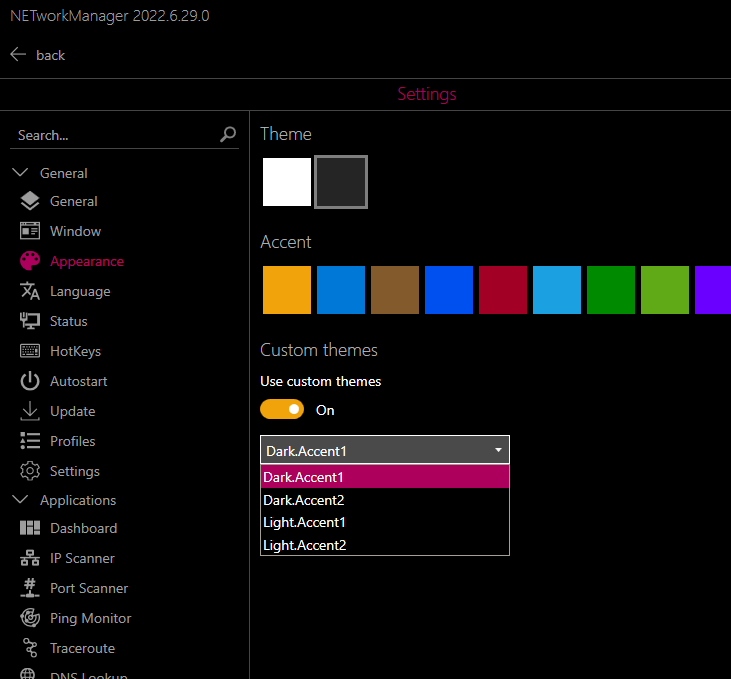The height and width of the screenshot is (679, 731).
Task: Go to Language settings label
Action: click(80, 291)
